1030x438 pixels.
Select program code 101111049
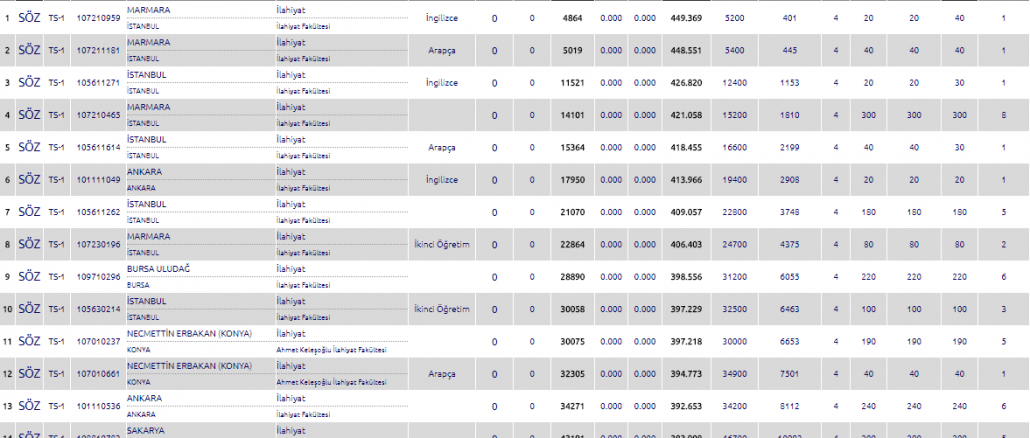[97, 180]
